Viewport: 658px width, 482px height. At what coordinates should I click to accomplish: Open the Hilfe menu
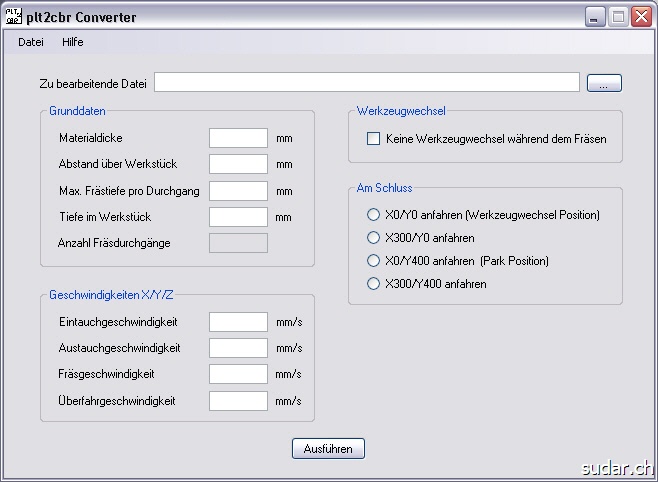(73, 42)
